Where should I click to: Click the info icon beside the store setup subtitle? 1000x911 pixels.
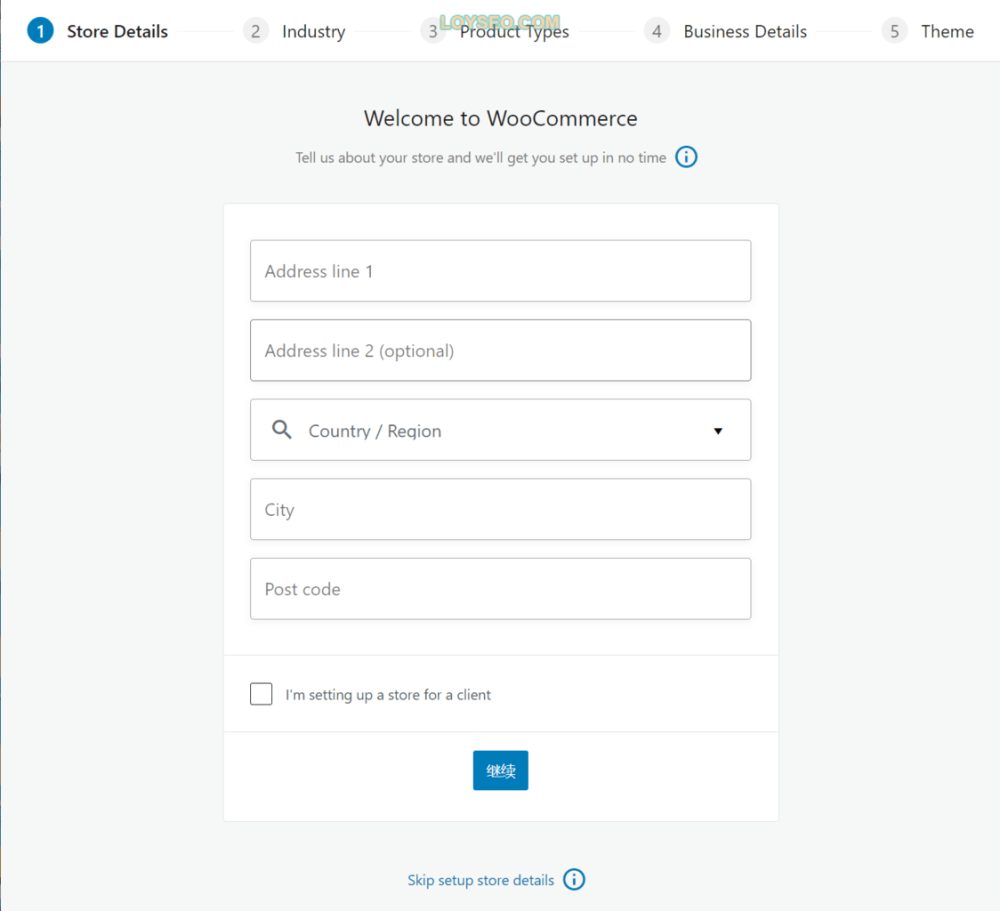click(x=686, y=157)
